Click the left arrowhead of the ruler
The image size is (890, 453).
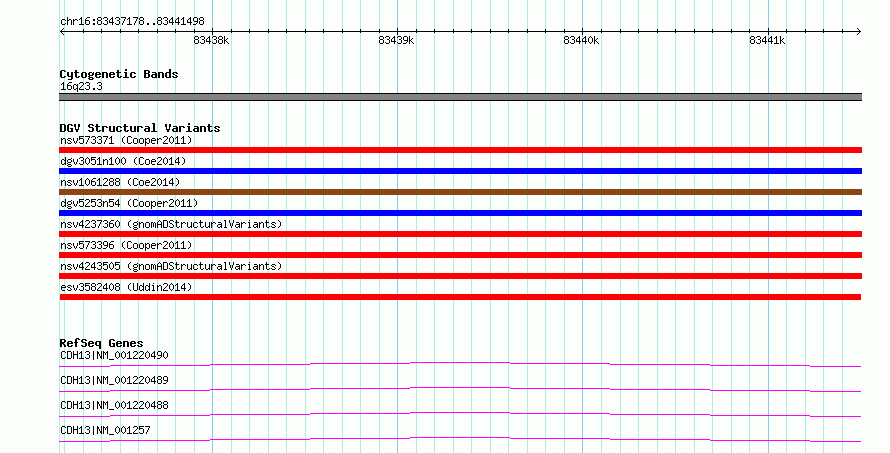pos(62,32)
